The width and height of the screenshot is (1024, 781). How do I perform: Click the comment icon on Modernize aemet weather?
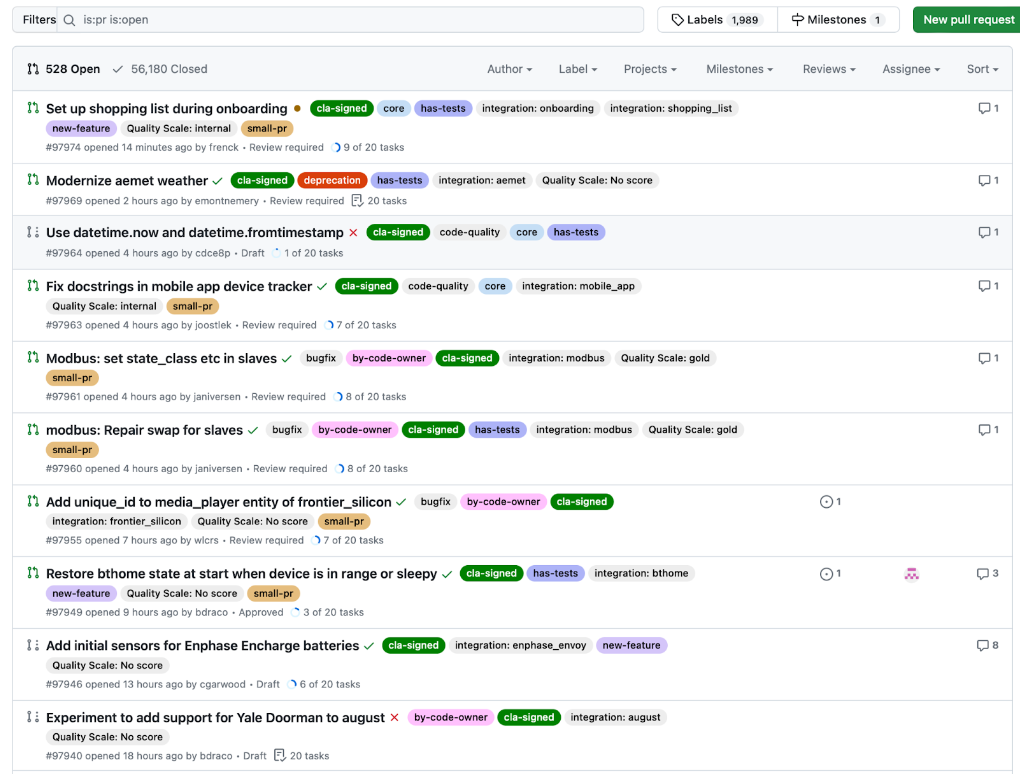pos(984,180)
